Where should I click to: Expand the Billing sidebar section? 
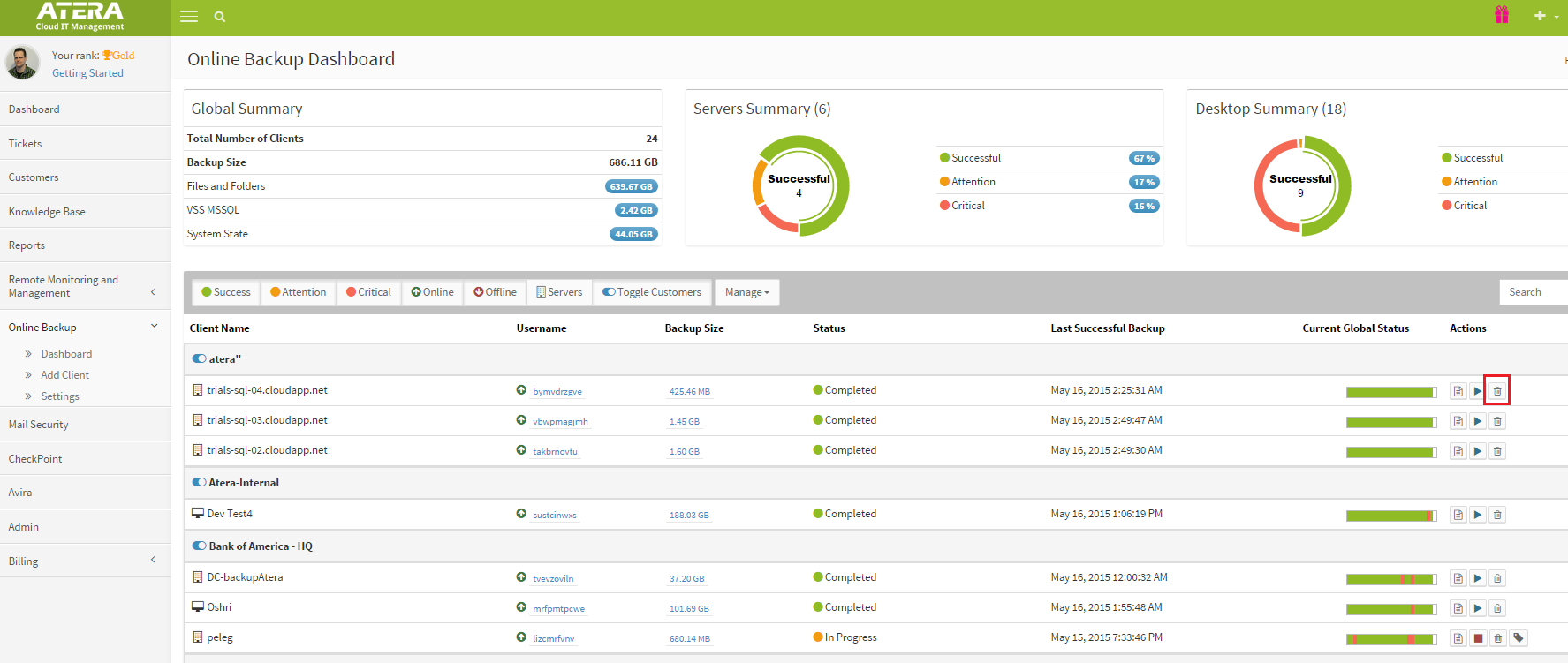coord(85,561)
